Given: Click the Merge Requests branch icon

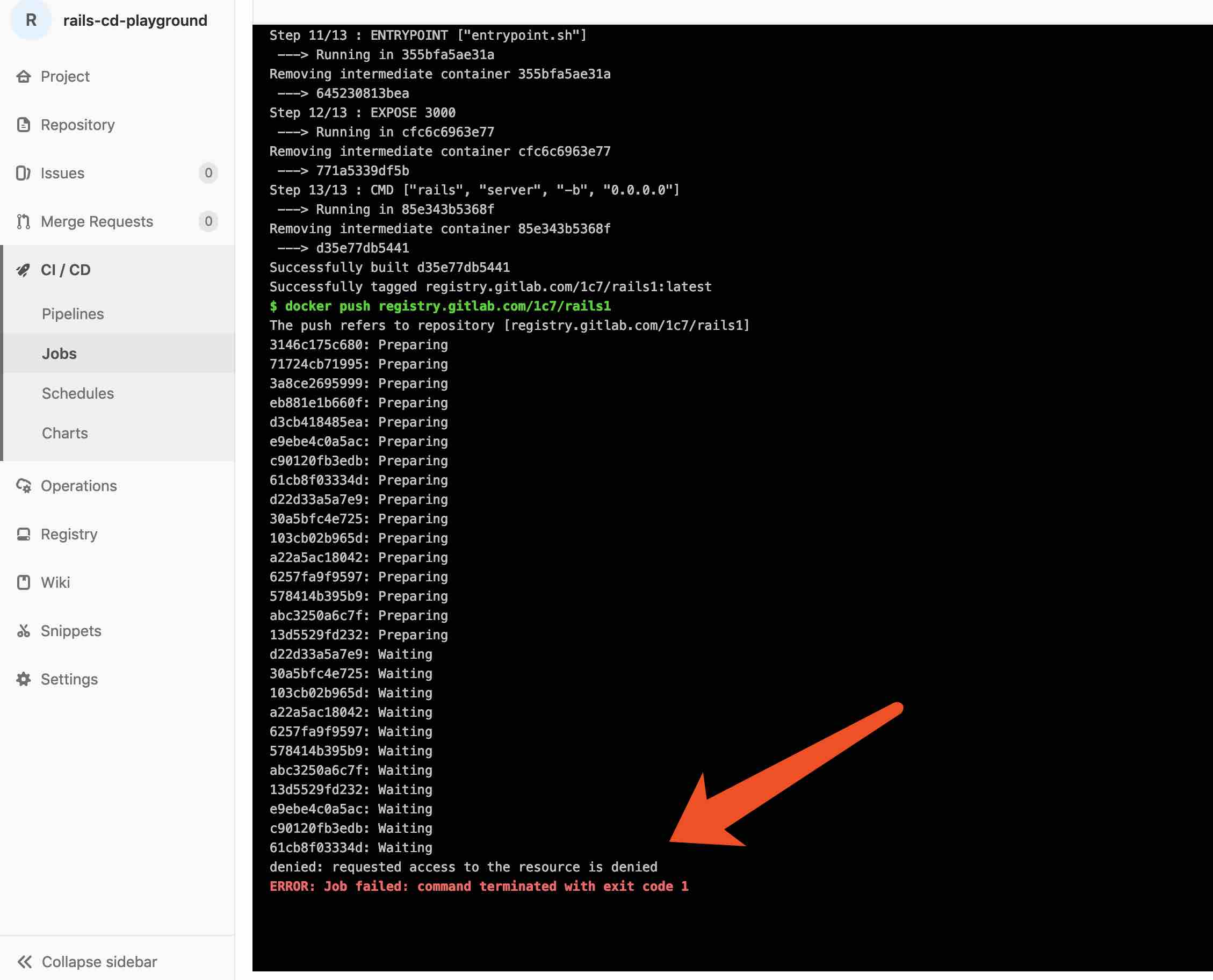Looking at the screenshot, I should (x=23, y=222).
